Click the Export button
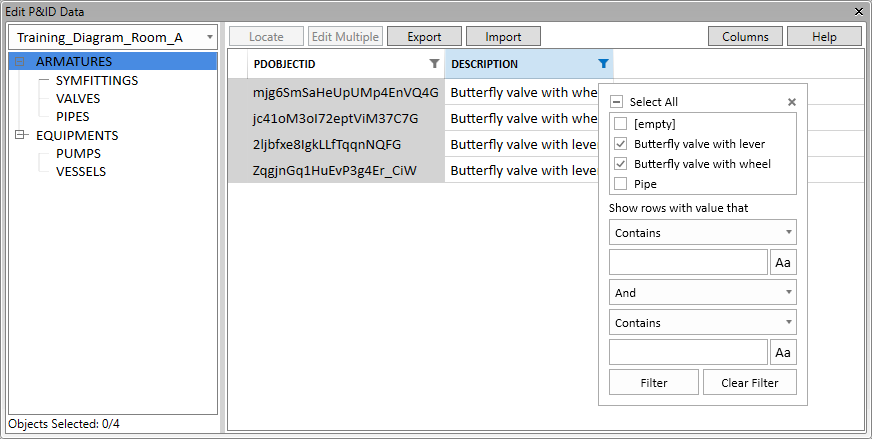872x439 pixels. click(x=424, y=37)
